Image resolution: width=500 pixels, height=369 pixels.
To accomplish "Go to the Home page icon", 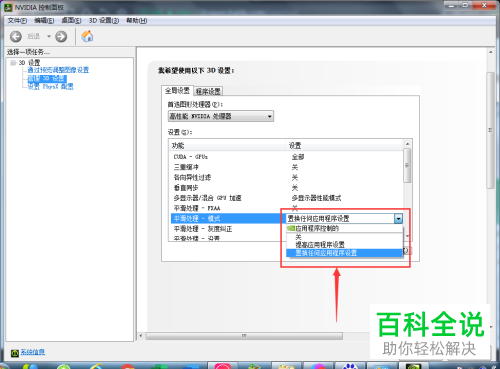I will pos(87,36).
